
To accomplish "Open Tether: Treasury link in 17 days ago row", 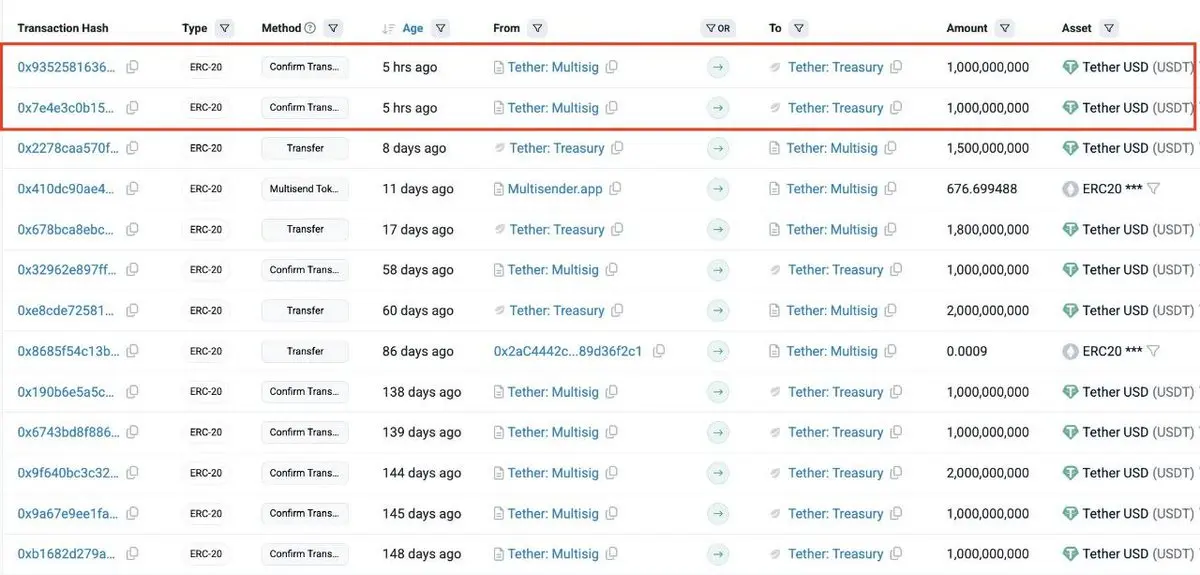I will [557, 230].
